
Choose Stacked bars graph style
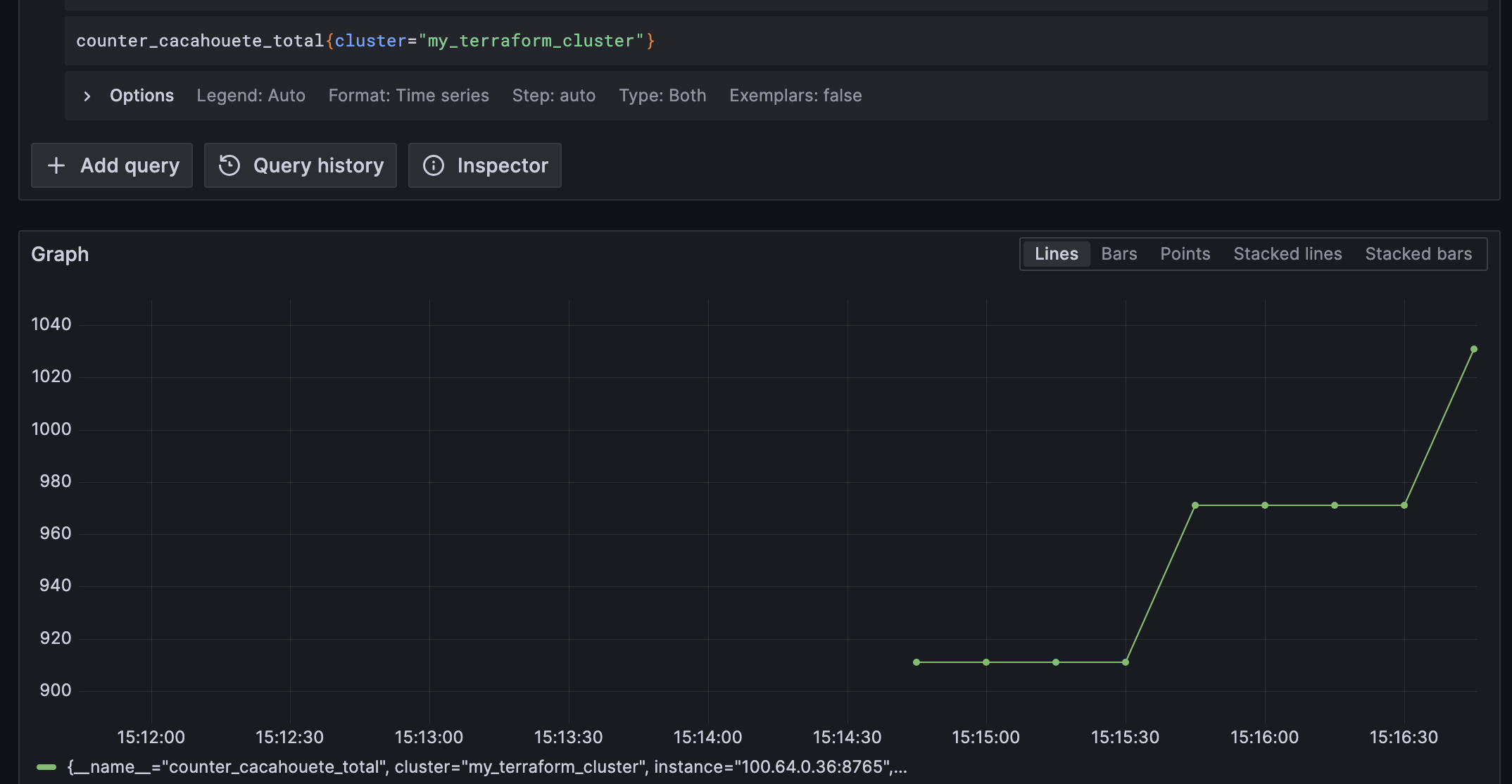(1418, 254)
